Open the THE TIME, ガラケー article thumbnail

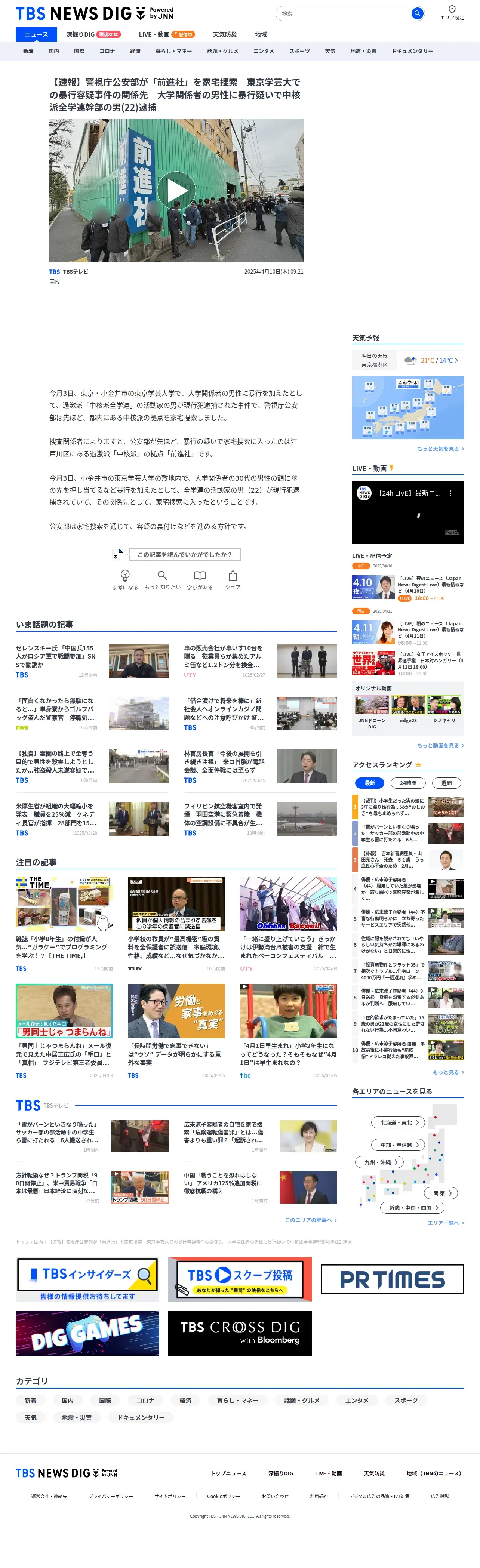tap(64, 904)
